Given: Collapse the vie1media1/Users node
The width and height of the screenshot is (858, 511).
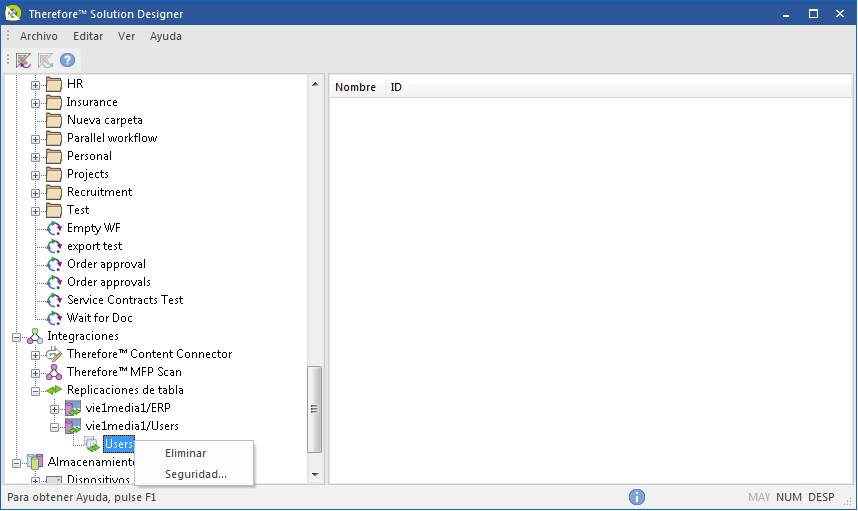Looking at the screenshot, I should pyautogui.click(x=54, y=427).
